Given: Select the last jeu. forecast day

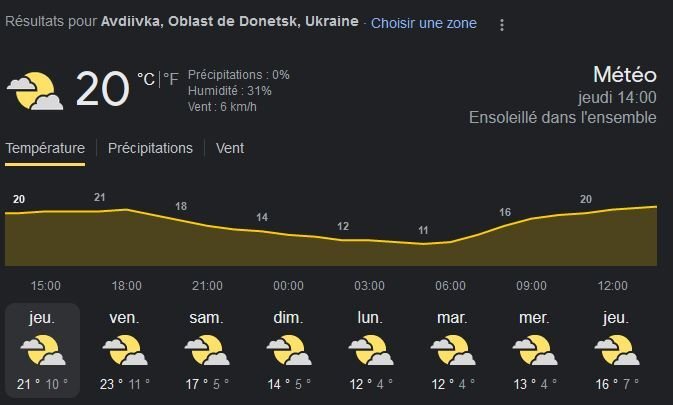Looking at the screenshot, I should pos(616,350).
